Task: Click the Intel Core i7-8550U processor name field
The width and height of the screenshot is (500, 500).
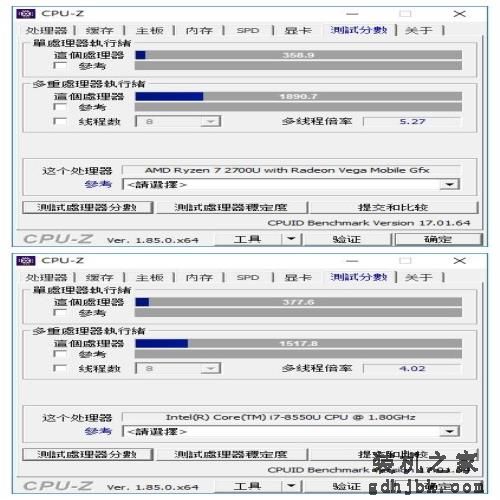Action: pyautogui.click(x=291, y=417)
